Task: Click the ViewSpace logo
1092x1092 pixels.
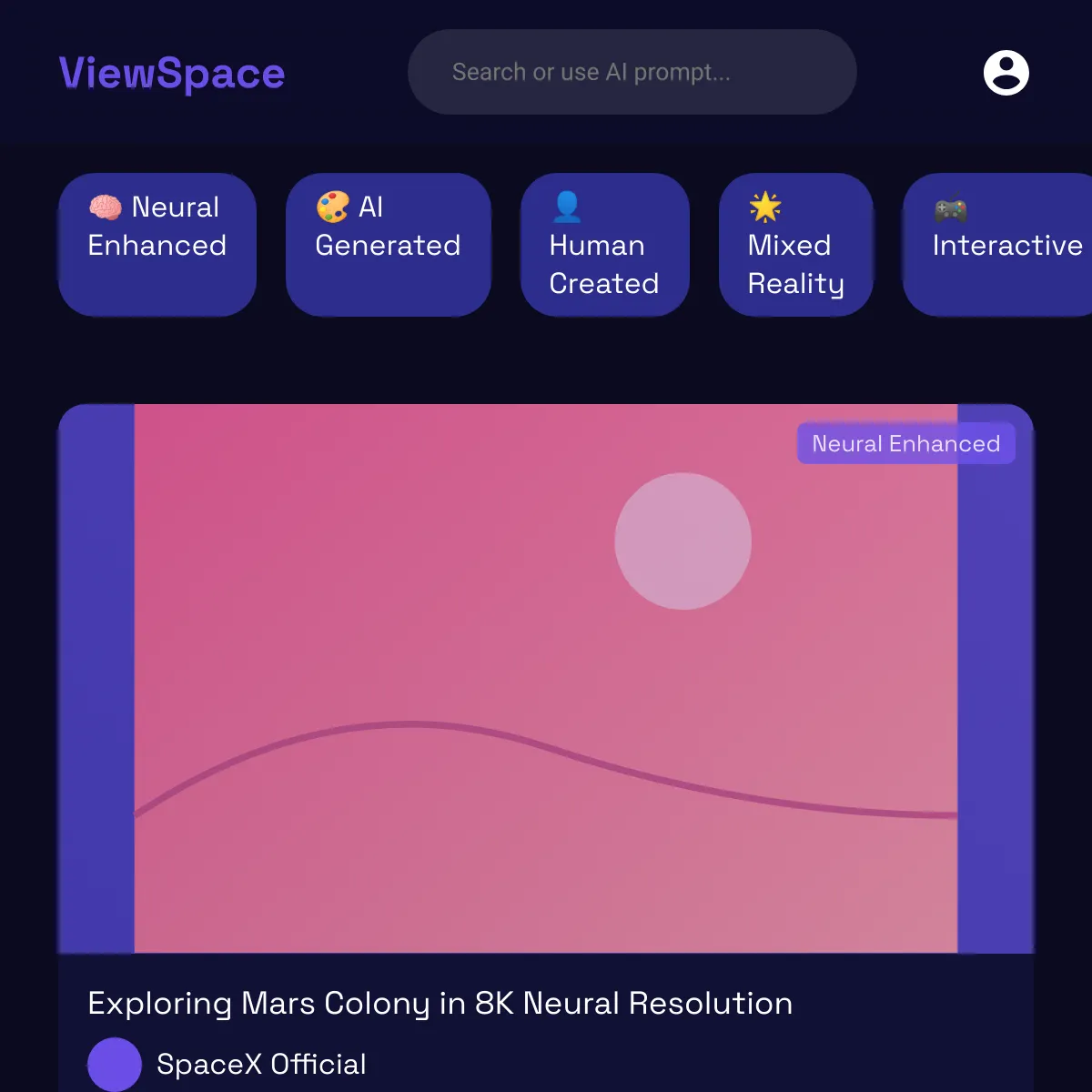Action: pyautogui.click(x=171, y=73)
